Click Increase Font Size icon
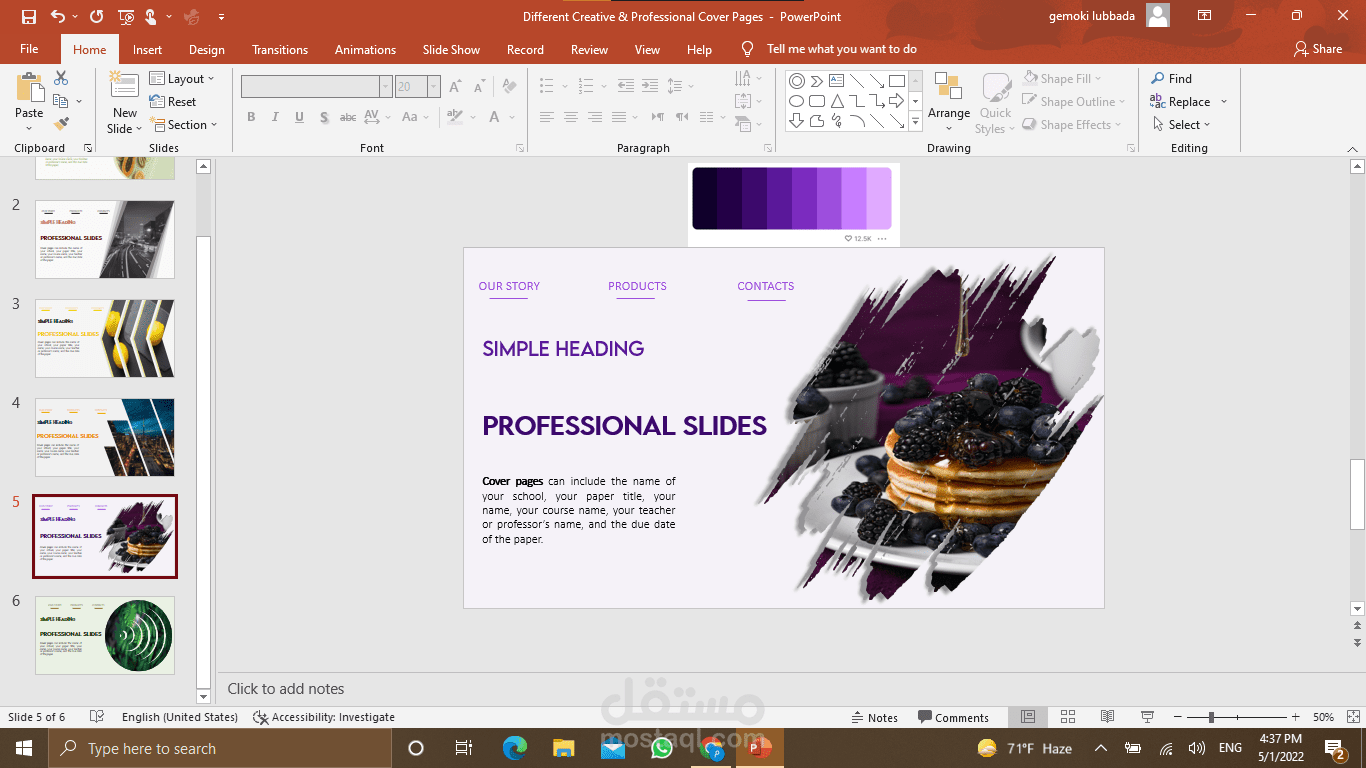 tap(455, 87)
